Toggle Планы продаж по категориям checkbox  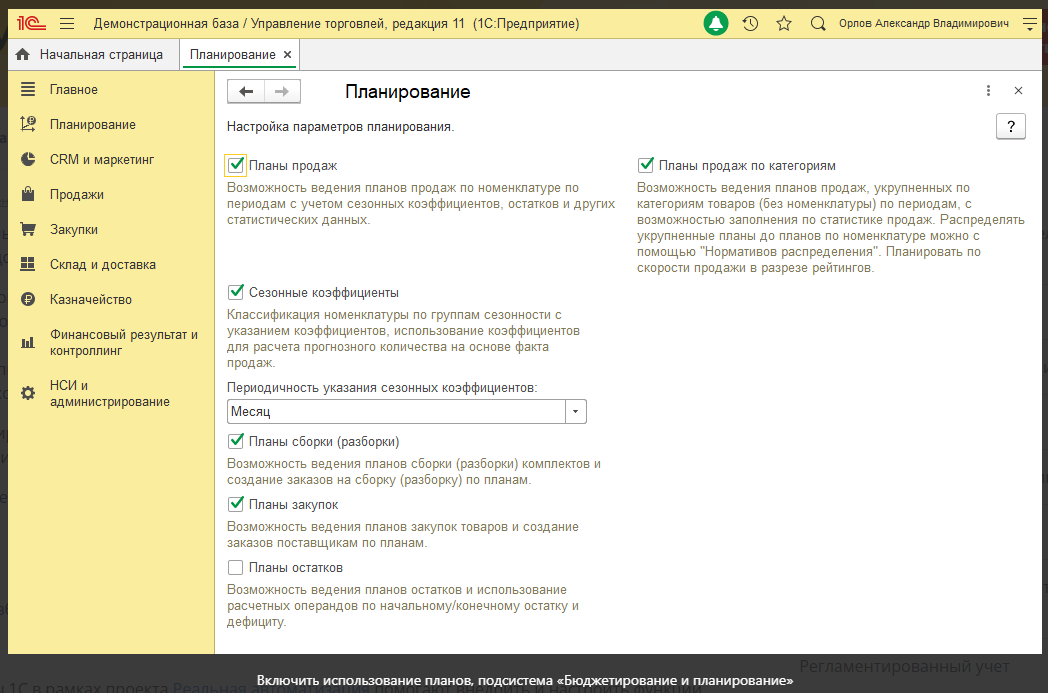[x=646, y=165]
